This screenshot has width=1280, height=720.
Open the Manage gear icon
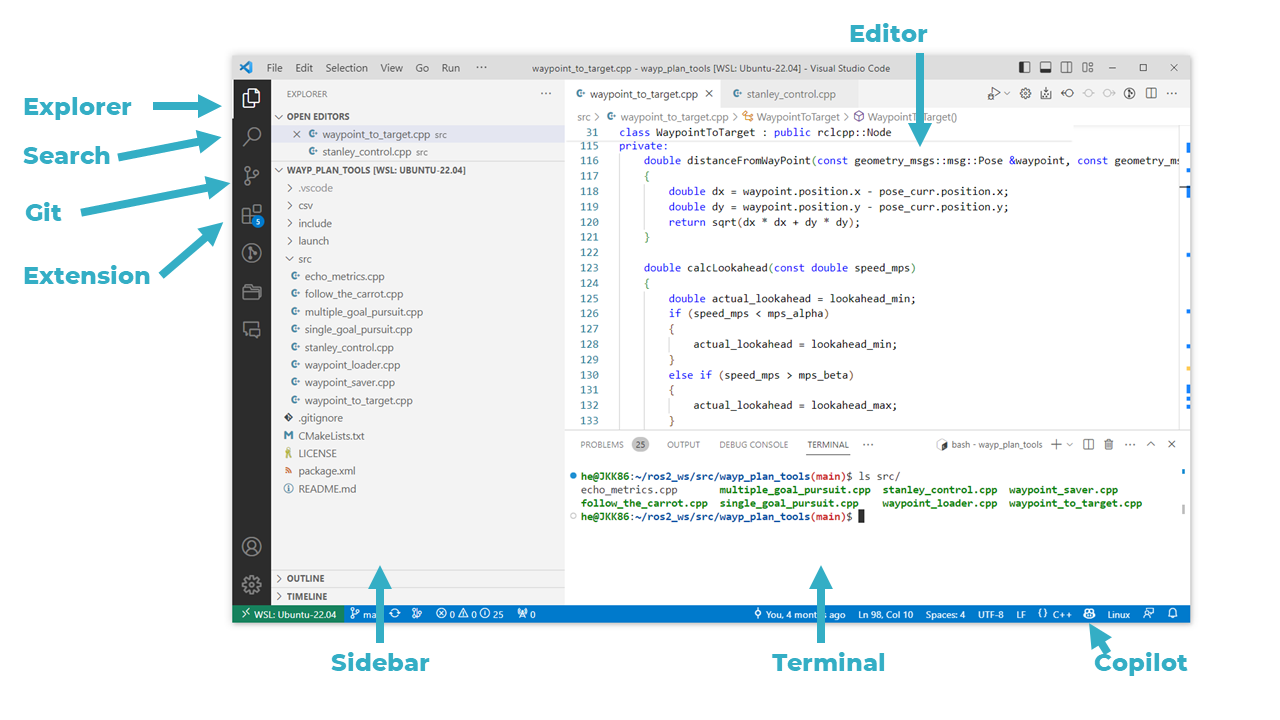pos(252,585)
